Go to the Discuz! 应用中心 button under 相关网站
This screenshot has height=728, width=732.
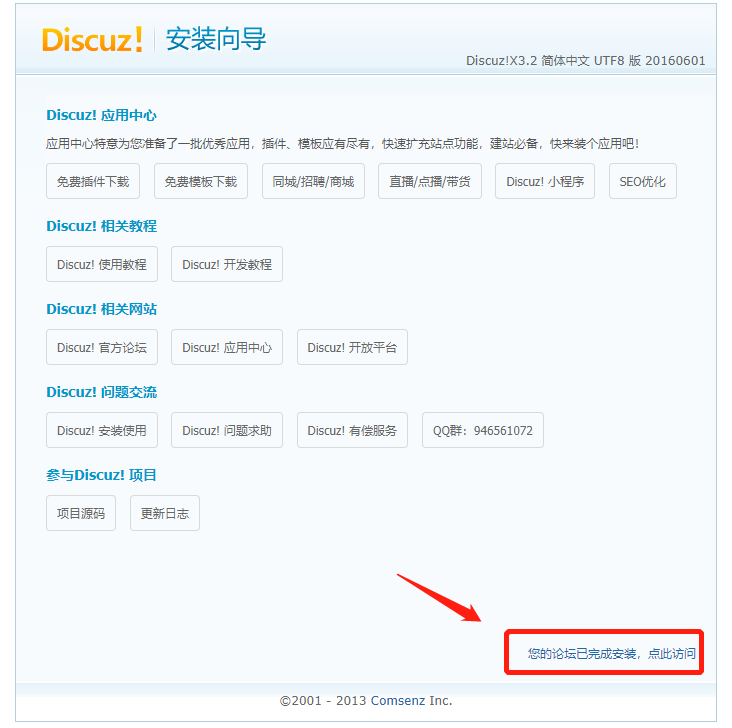coord(227,347)
